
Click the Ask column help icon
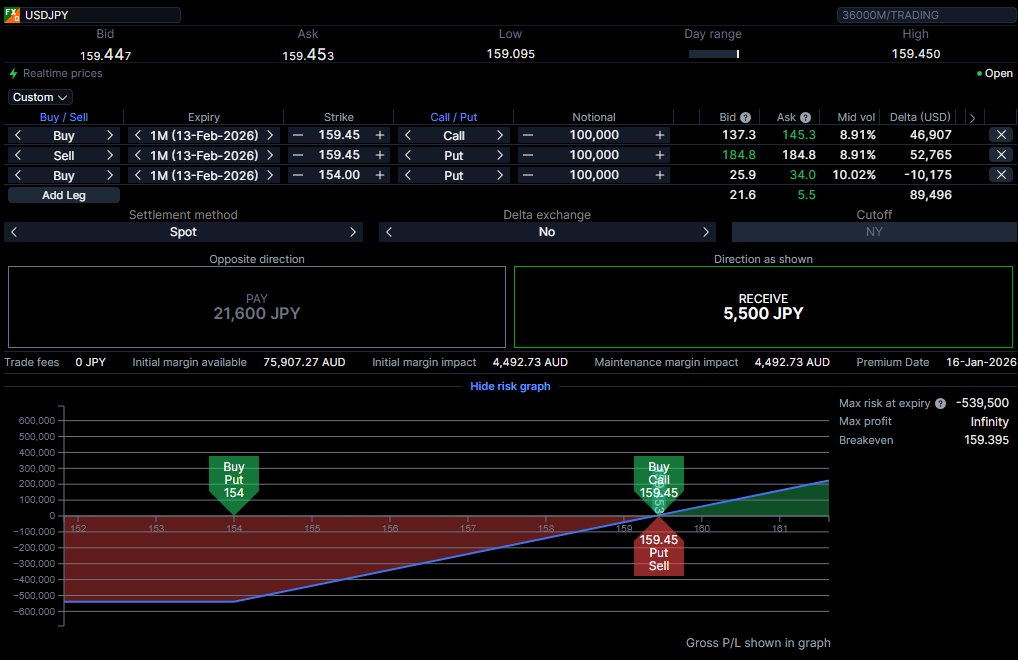(805, 117)
